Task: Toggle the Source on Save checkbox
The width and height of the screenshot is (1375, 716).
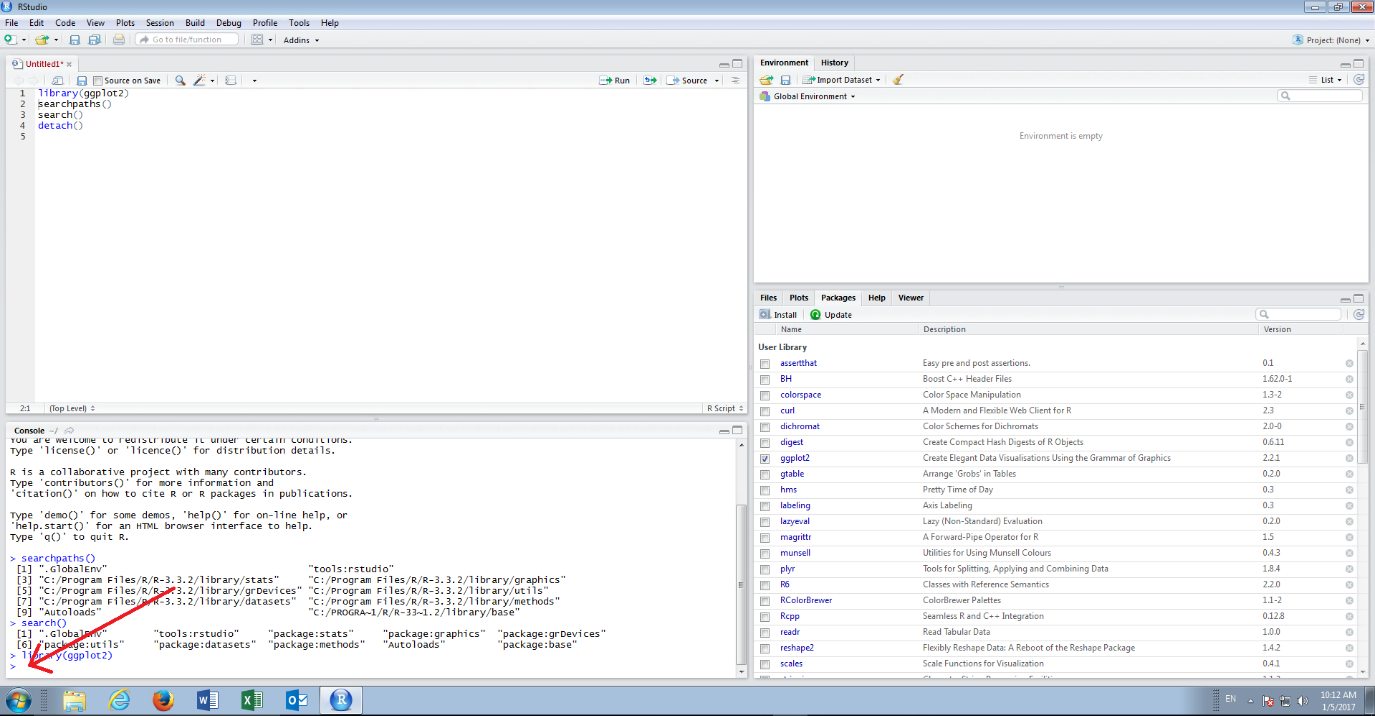Action: (x=97, y=81)
